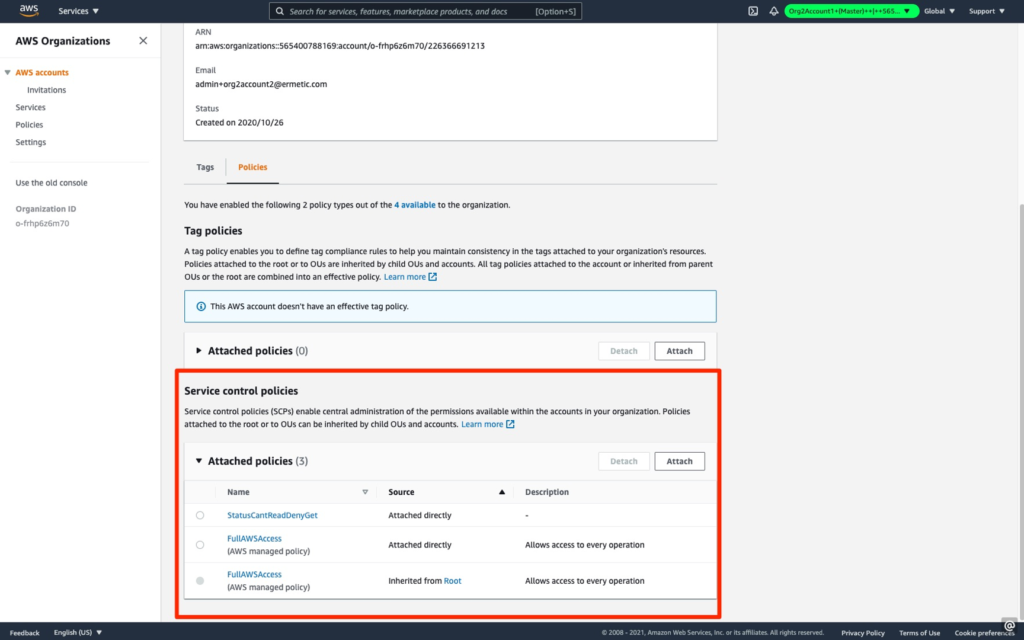Open the Privacy Policy footer link

point(863,633)
